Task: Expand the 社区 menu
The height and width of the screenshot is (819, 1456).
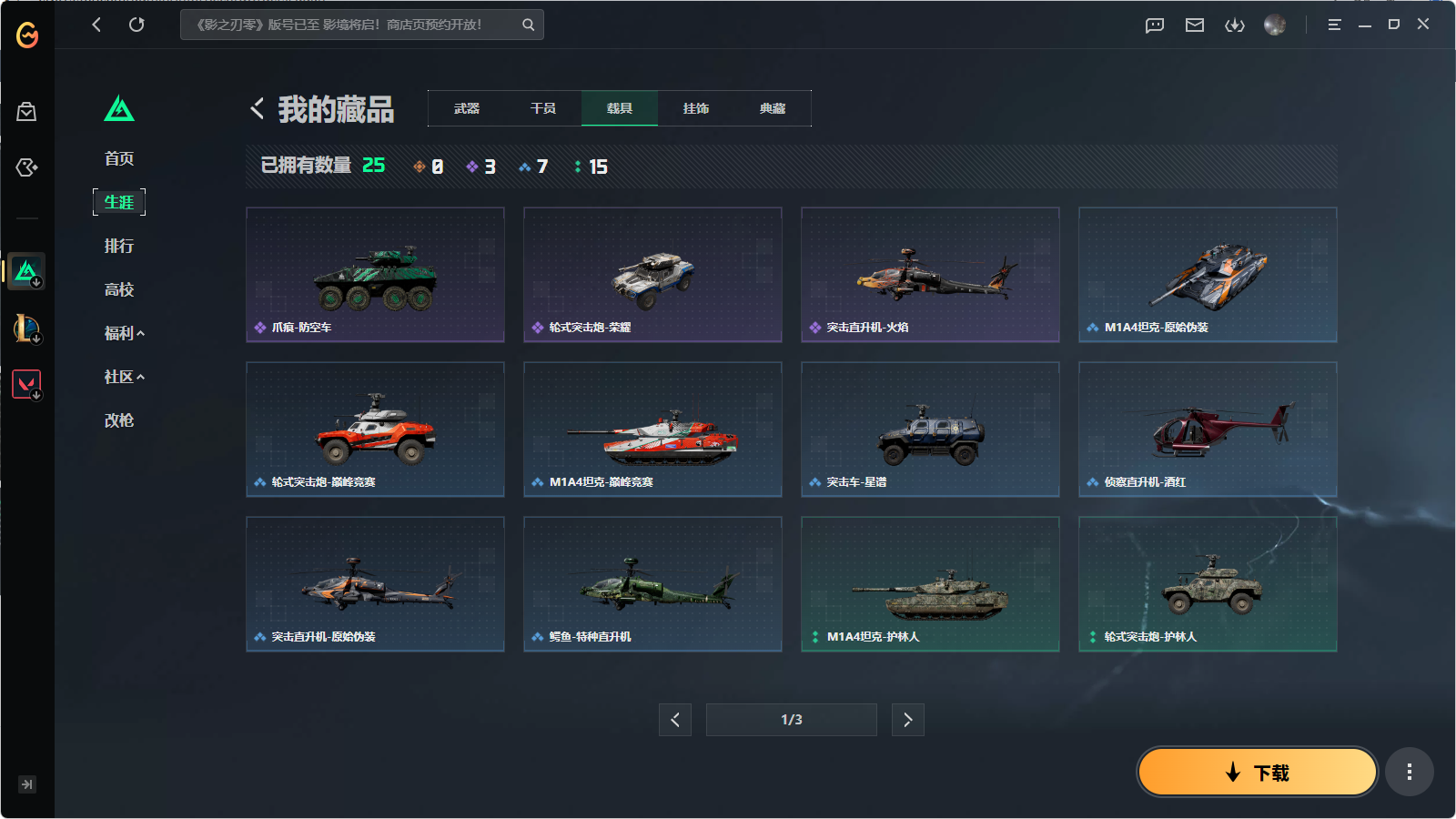Action: (125, 377)
